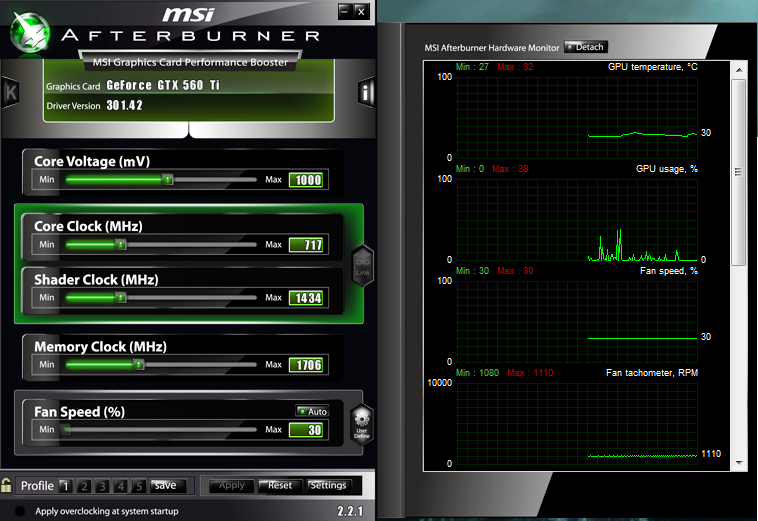The width and height of the screenshot is (758, 521).
Task: Click the Memory Clock value field
Action: pyautogui.click(x=307, y=365)
